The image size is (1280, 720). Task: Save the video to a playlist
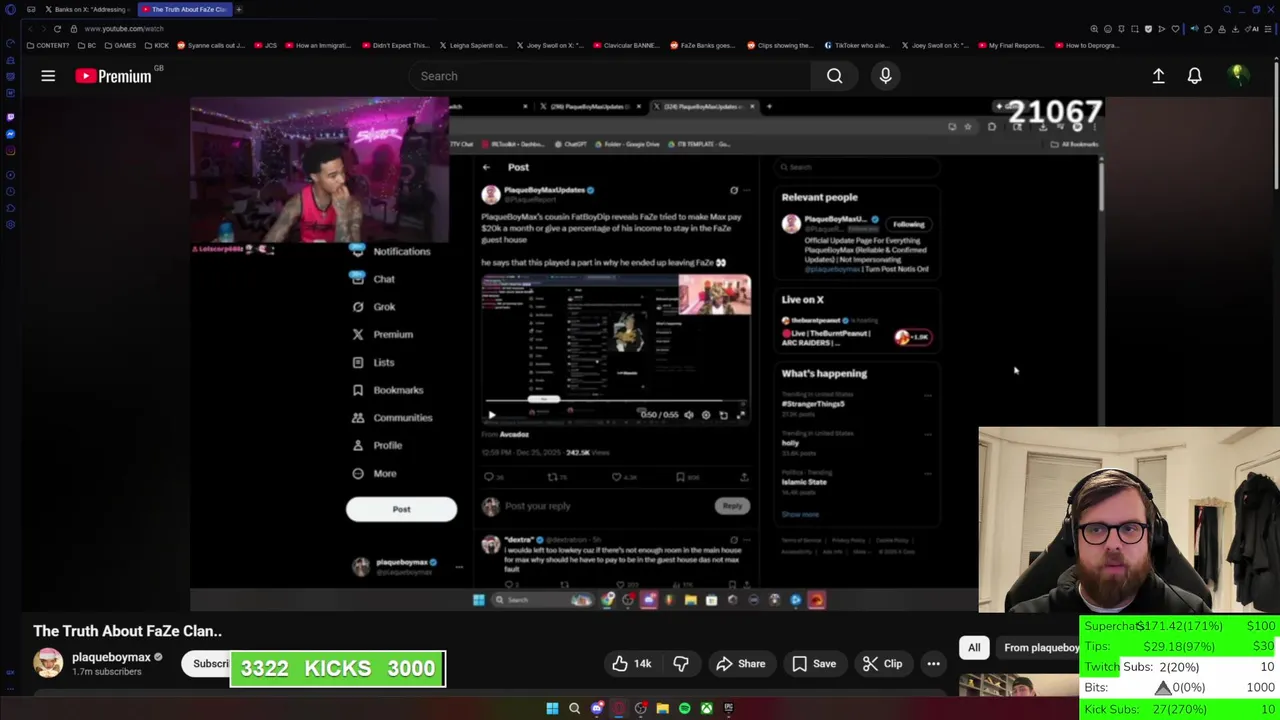pyautogui.click(x=814, y=664)
